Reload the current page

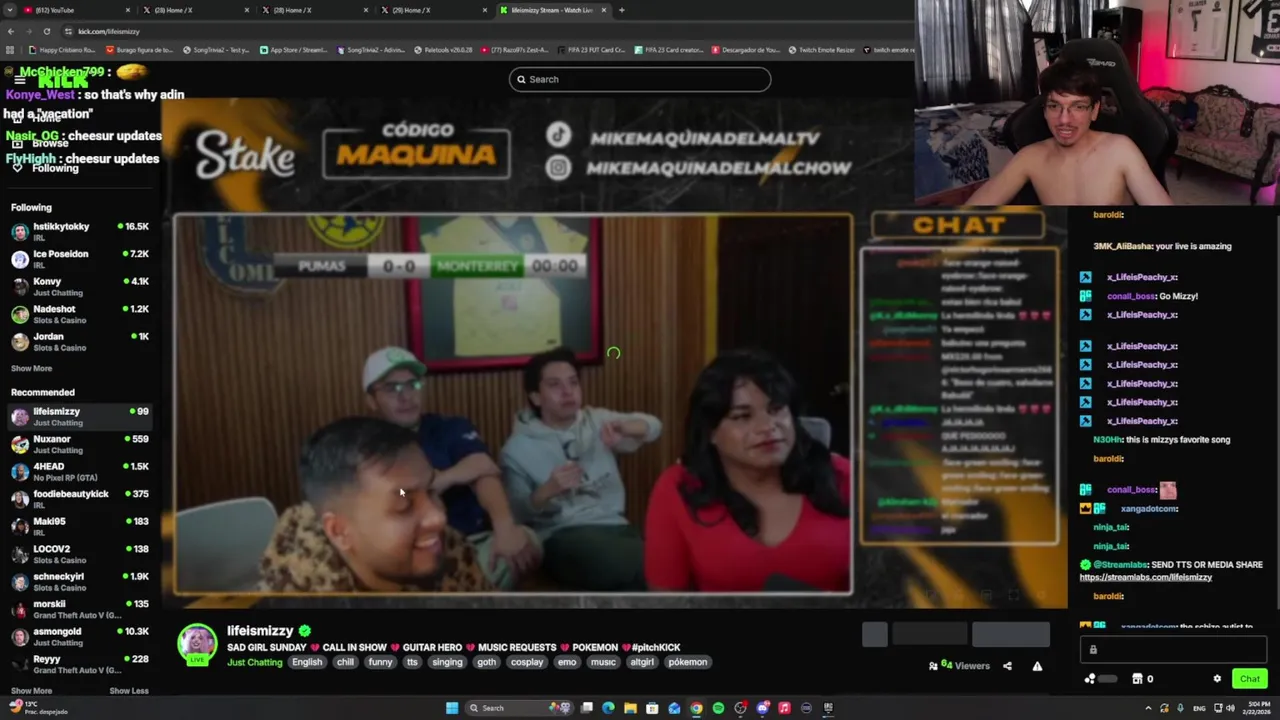[46, 31]
